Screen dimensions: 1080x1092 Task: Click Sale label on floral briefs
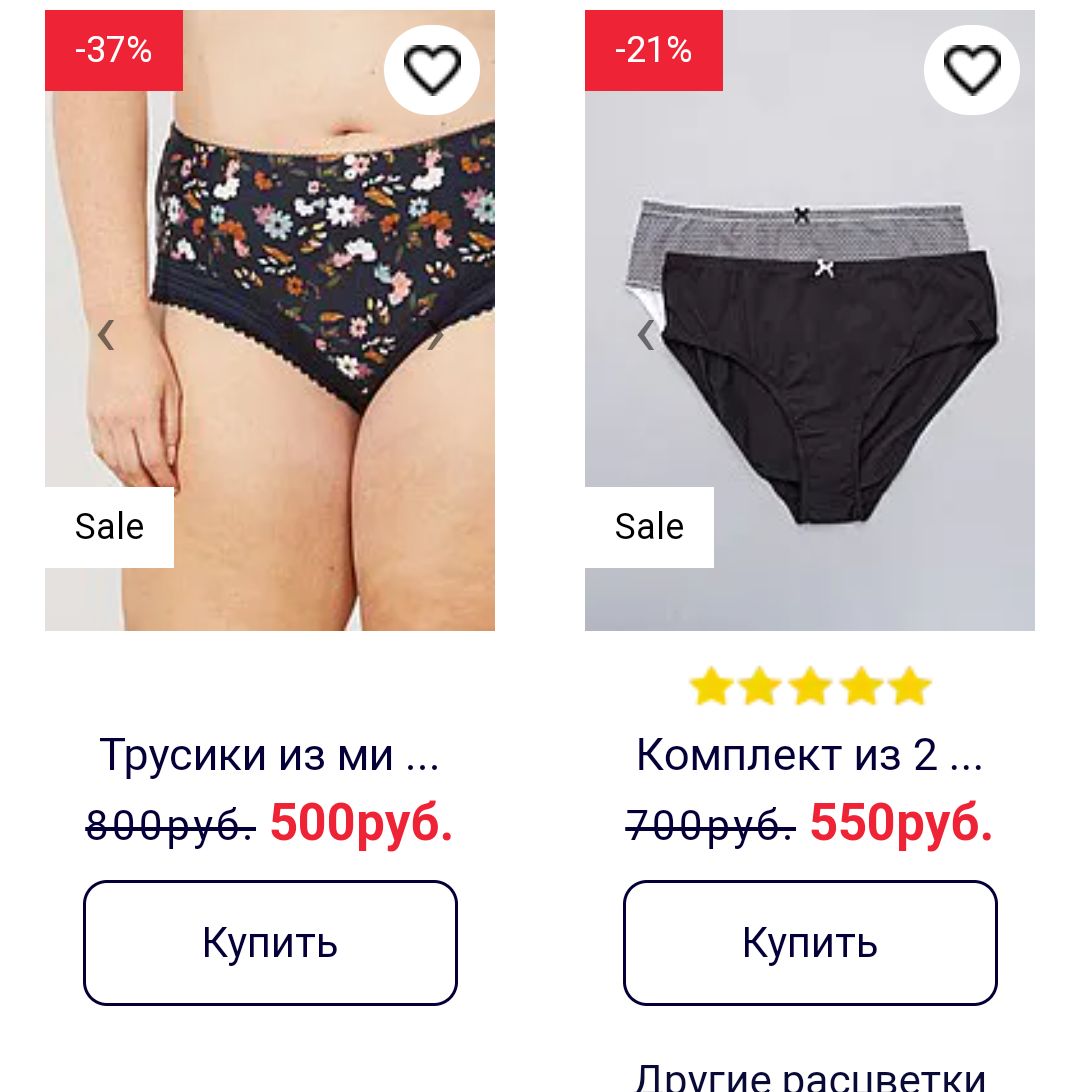(109, 526)
